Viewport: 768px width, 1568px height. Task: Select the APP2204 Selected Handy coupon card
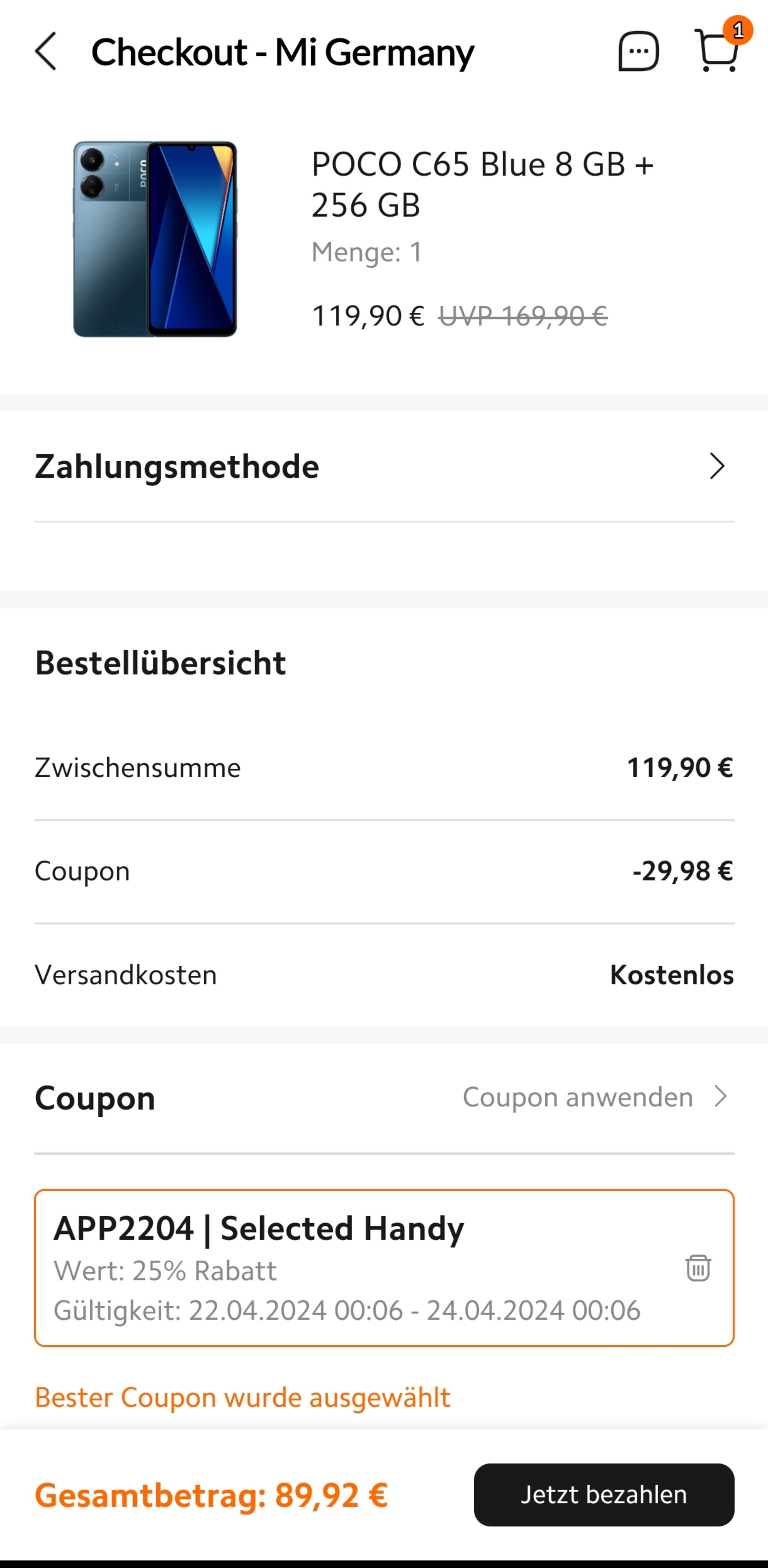(x=384, y=1267)
